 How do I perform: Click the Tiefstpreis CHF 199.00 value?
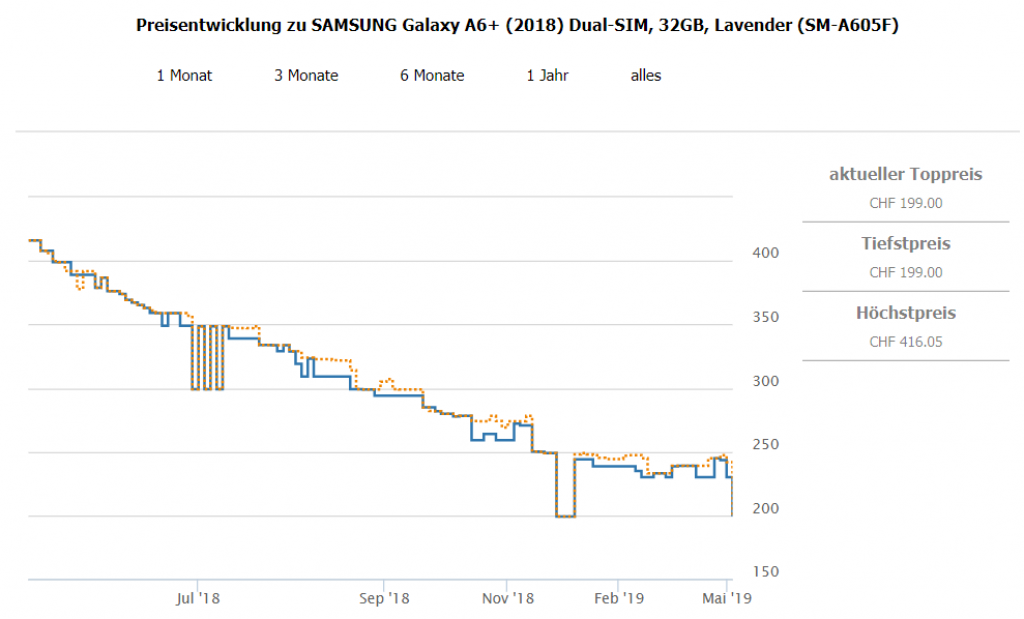point(905,272)
